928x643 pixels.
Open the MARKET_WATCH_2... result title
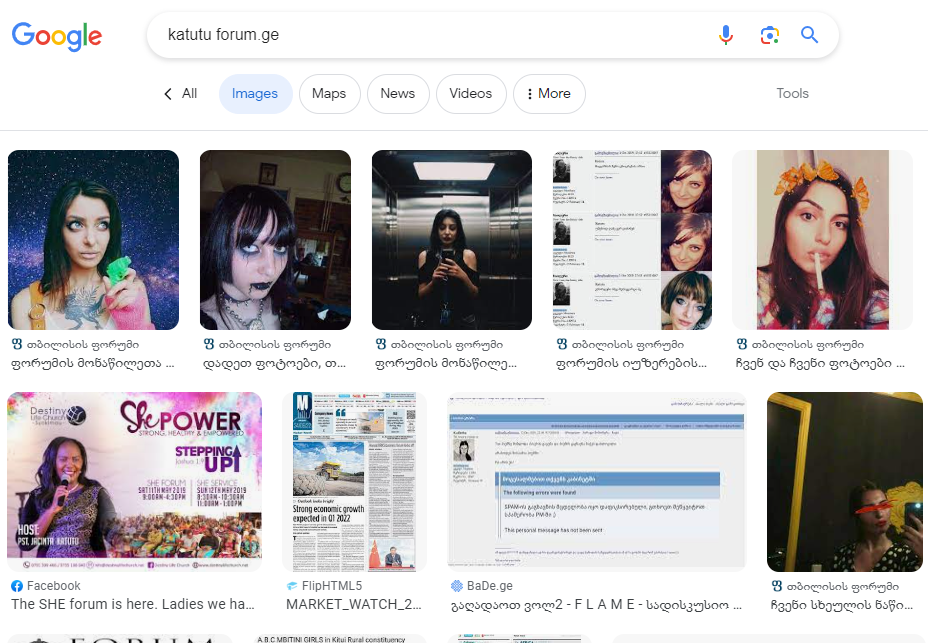(354, 605)
